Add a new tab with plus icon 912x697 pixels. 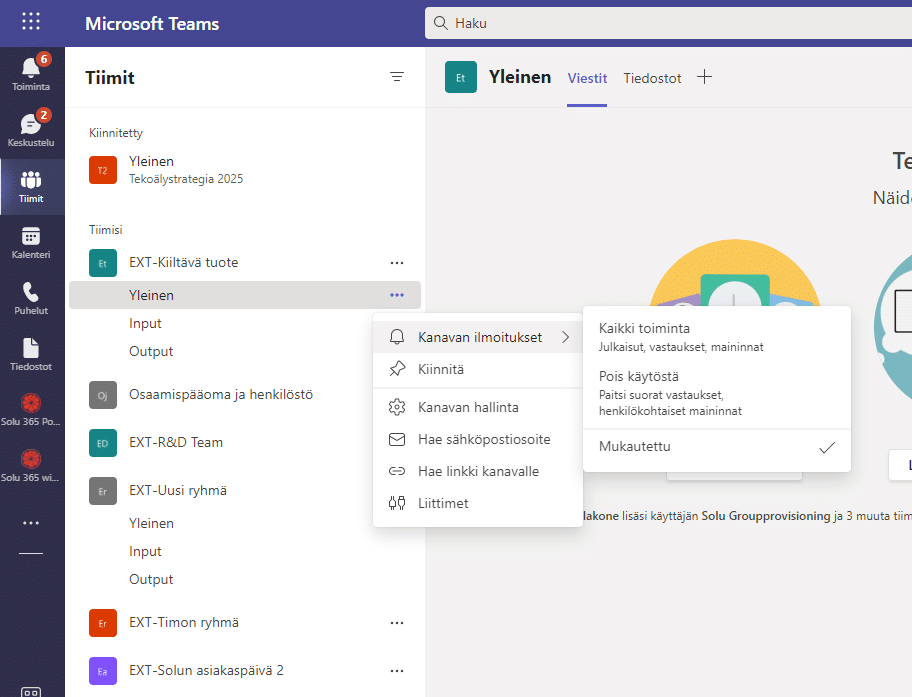pyautogui.click(x=704, y=77)
